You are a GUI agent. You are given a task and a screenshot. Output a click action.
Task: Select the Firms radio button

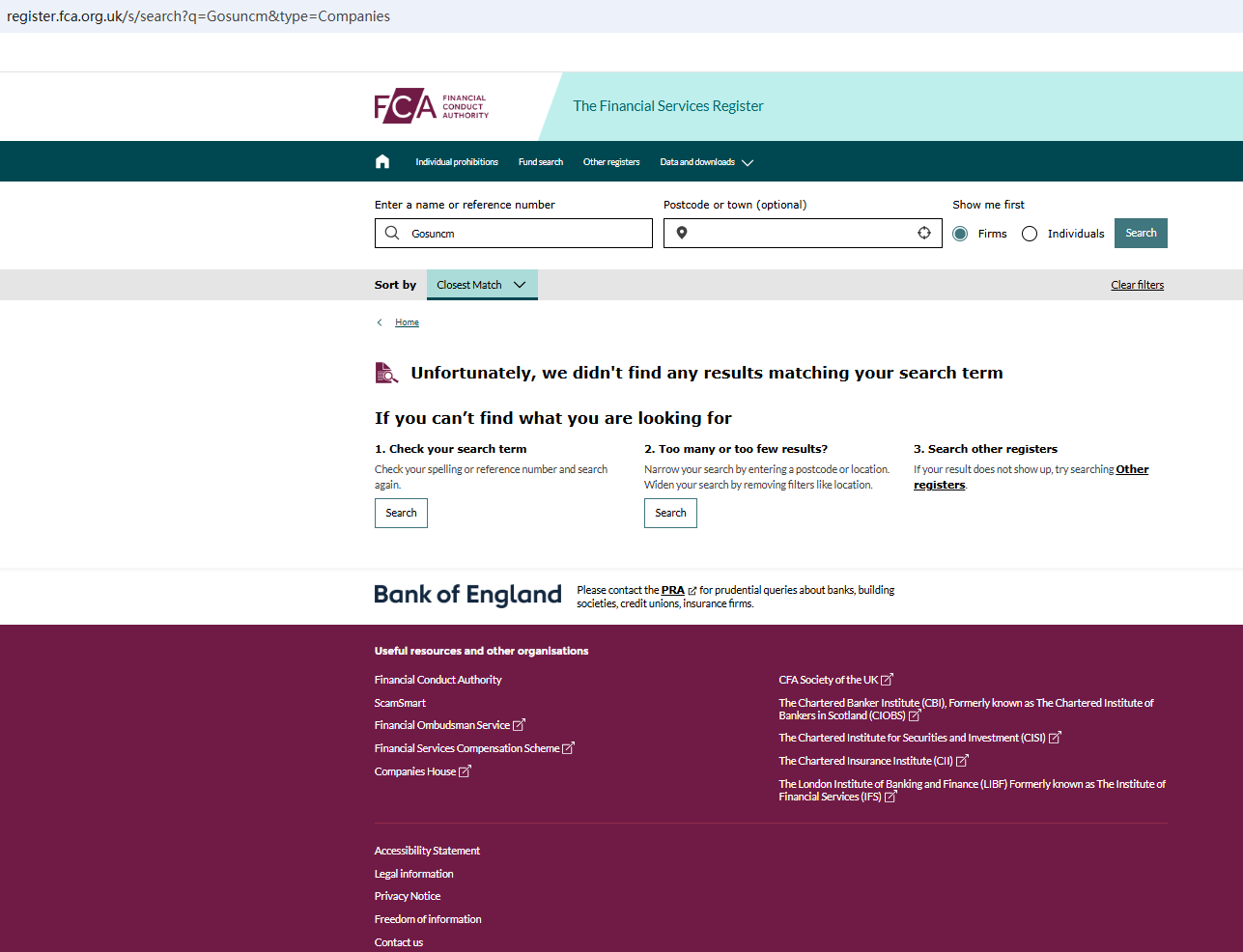point(960,234)
